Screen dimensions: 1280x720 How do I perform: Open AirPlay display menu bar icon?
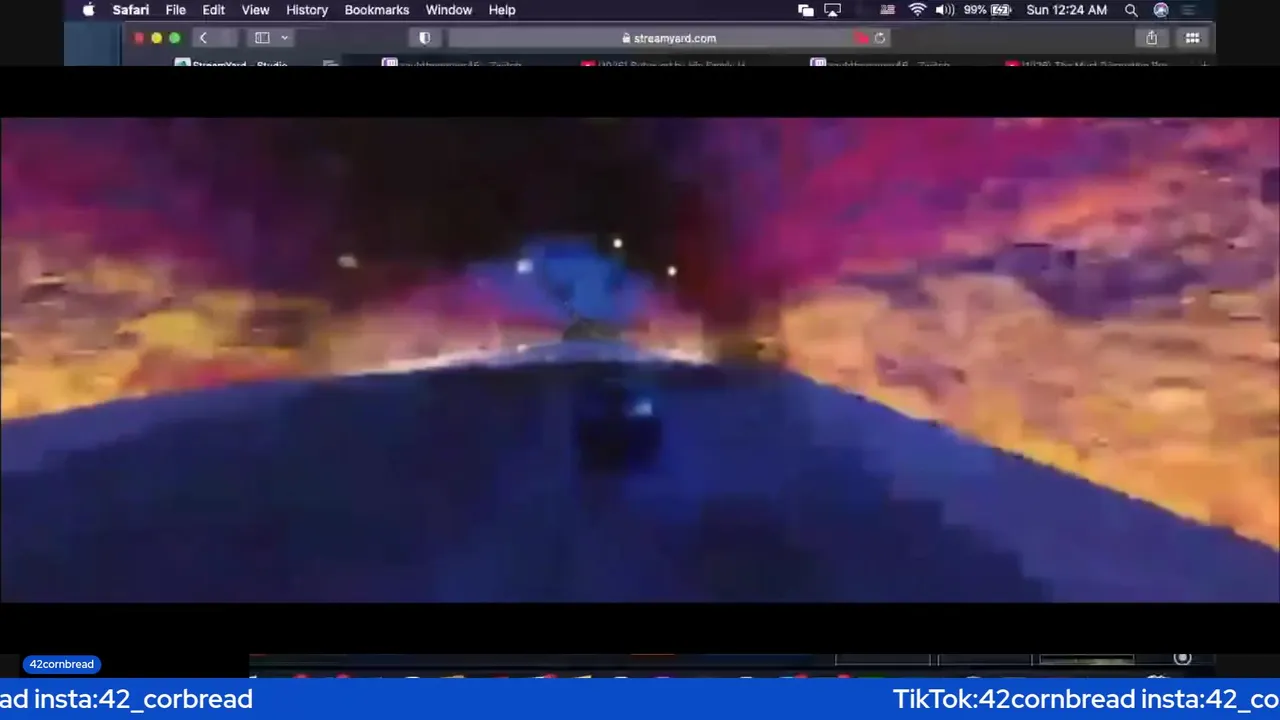pos(832,10)
